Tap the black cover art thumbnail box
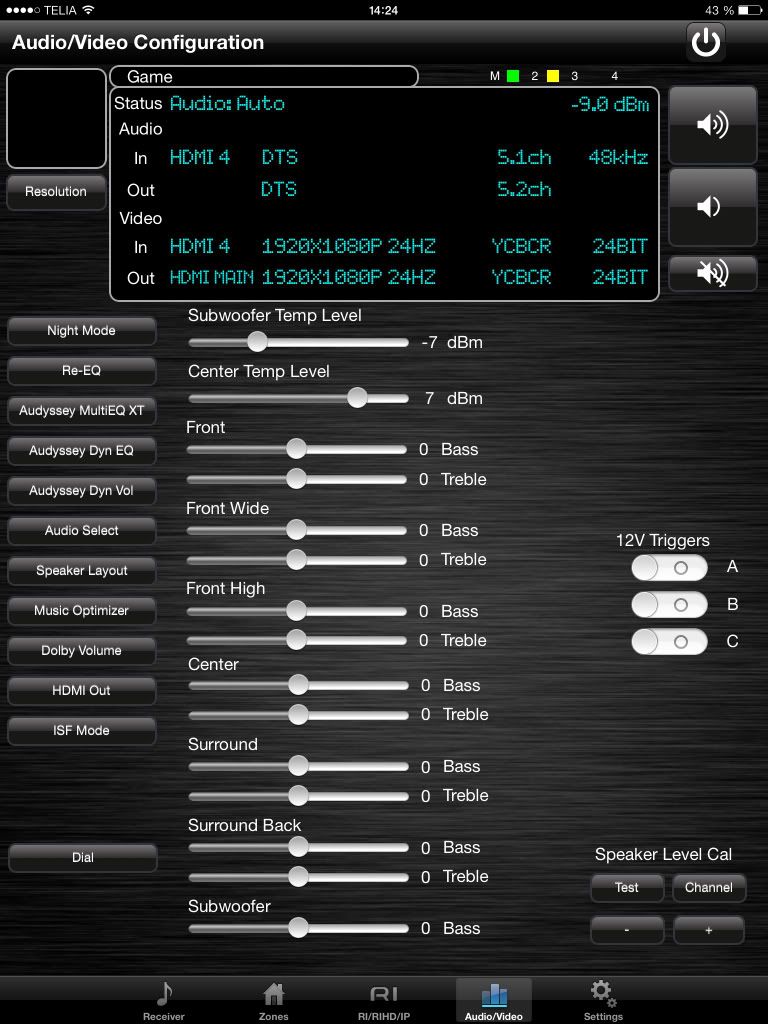 [x=56, y=118]
